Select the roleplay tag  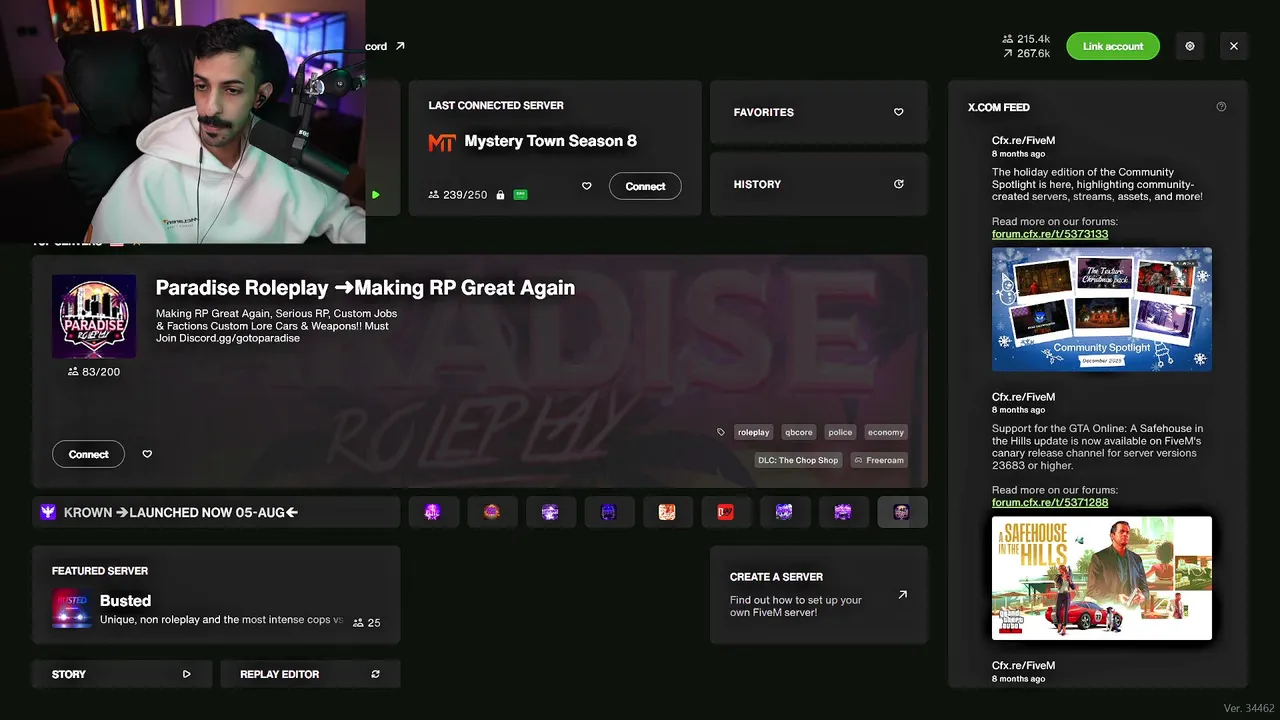point(753,432)
